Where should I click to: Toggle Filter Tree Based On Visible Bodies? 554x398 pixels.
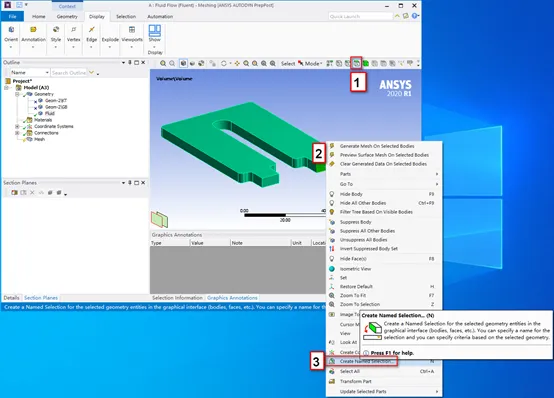coord(384,212)
